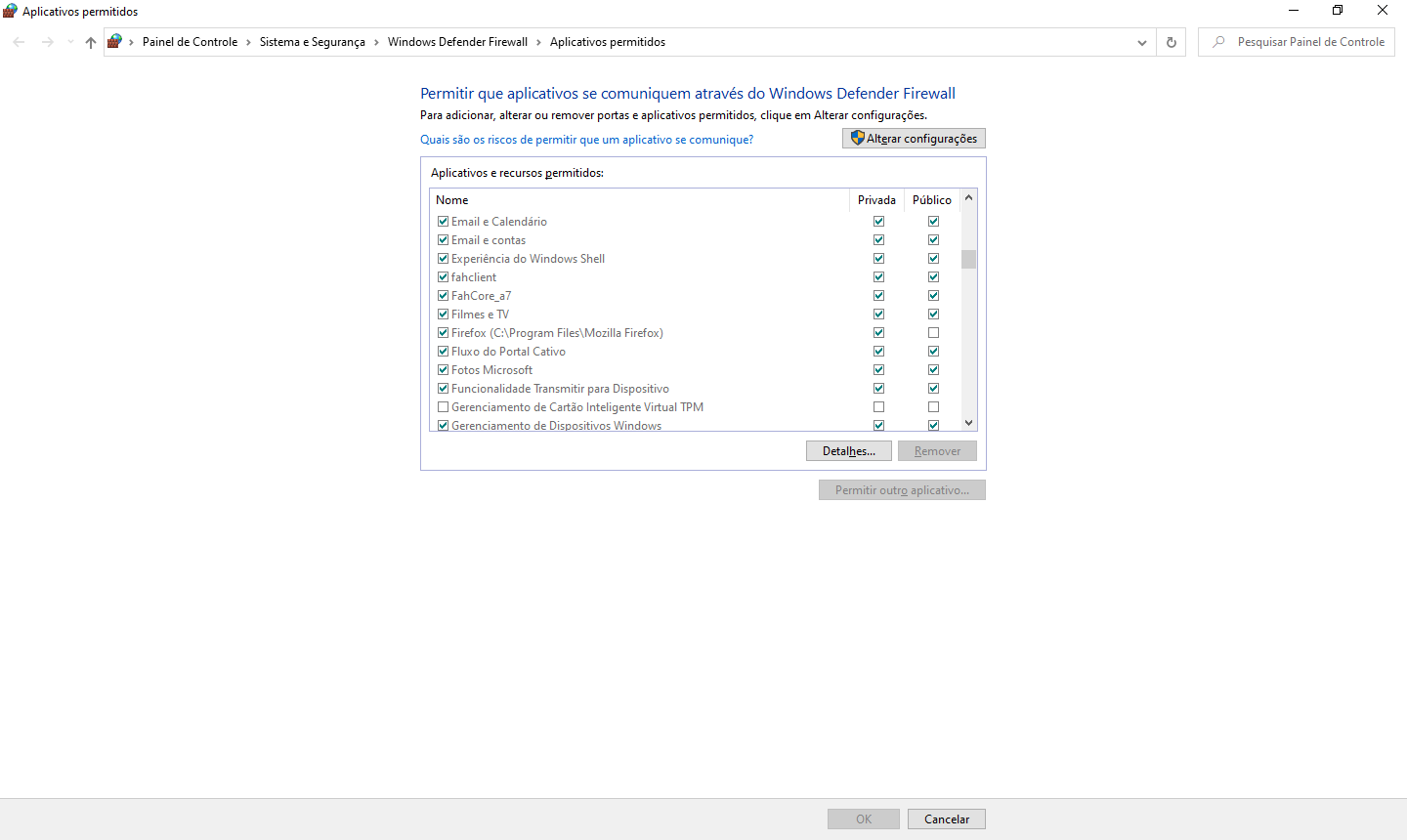Screen dimensions: 1407x840
Task: Select Gerenciamento de Dispositivos Windows row
Action: click(x=695, y=425)
